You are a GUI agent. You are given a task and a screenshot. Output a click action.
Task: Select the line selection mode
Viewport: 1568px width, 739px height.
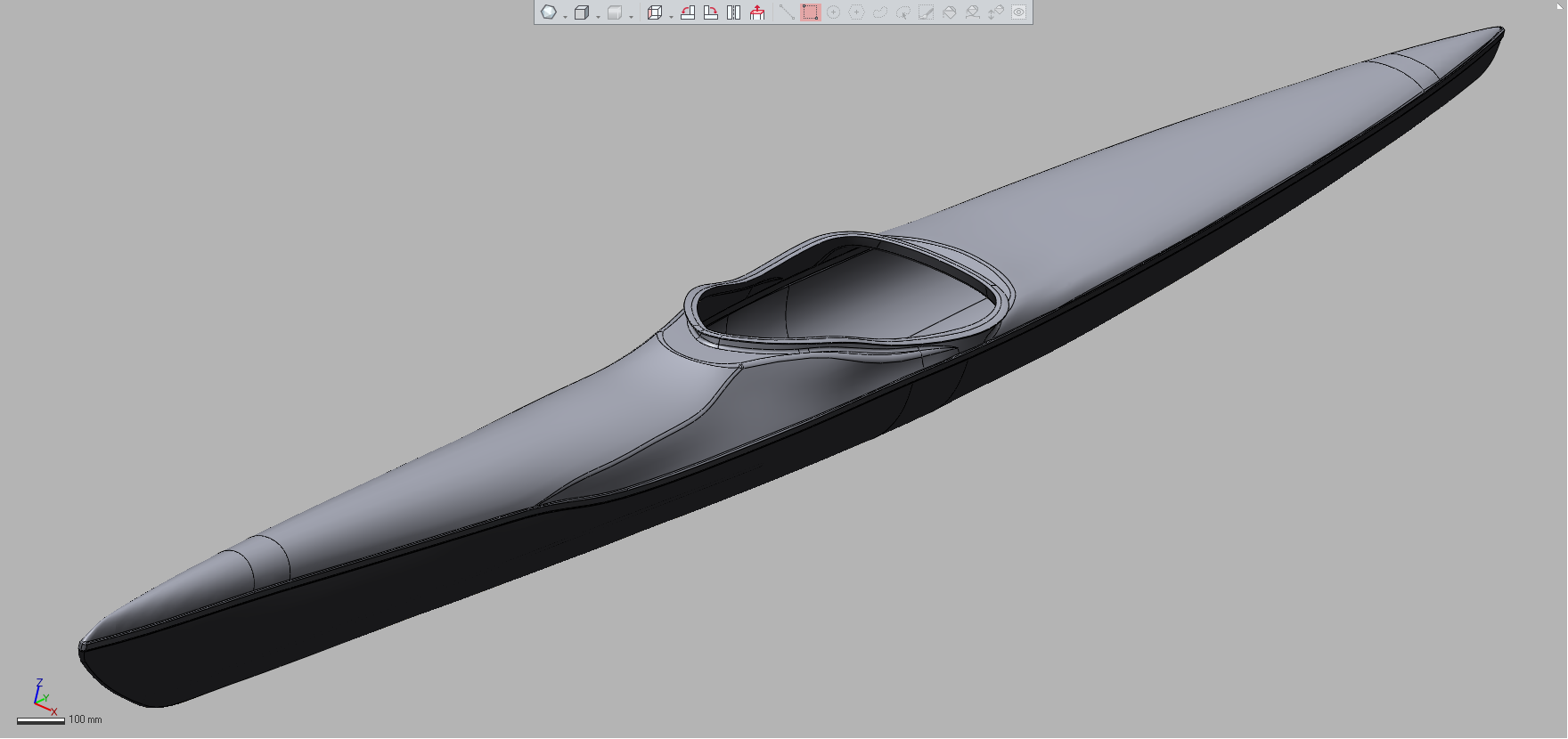786,12
